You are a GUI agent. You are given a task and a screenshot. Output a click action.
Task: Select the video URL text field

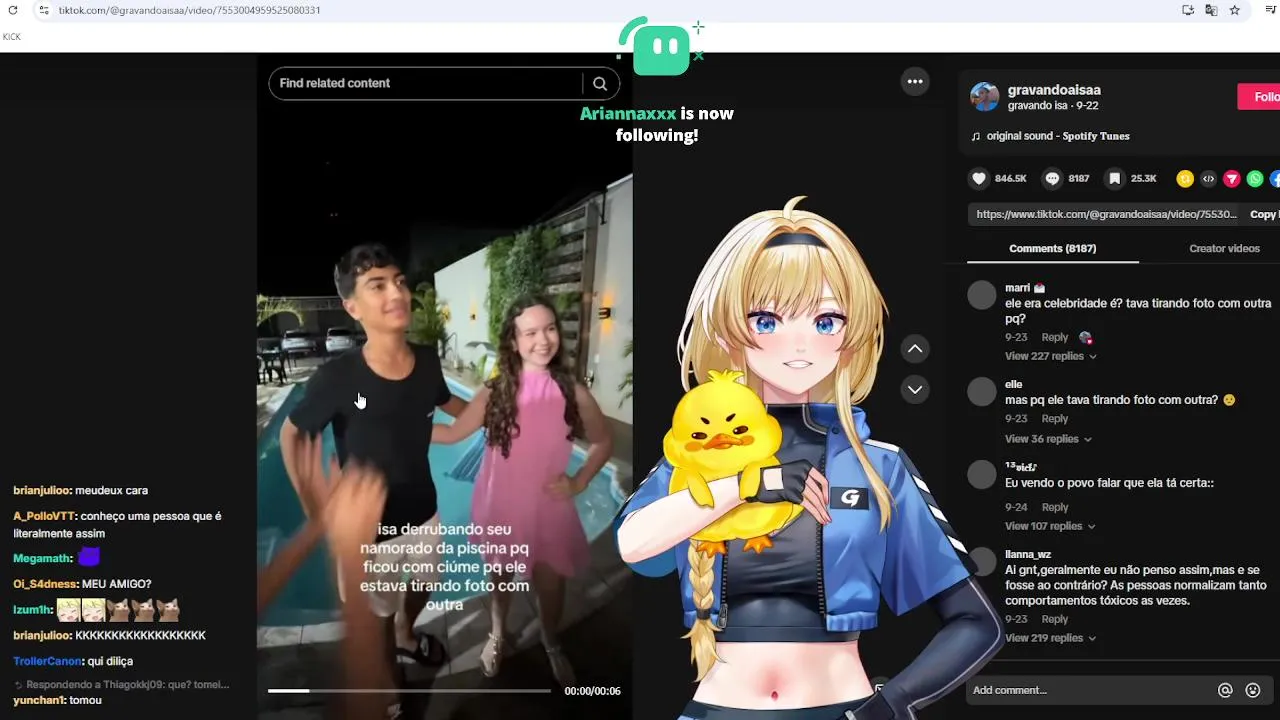point(1106,214)
